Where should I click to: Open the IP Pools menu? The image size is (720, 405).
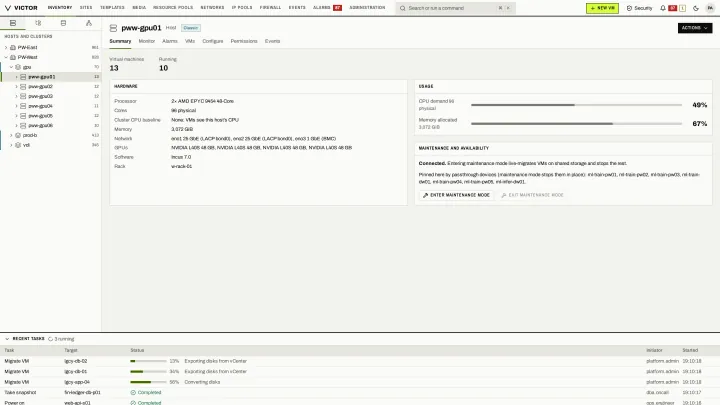[242, 8]
